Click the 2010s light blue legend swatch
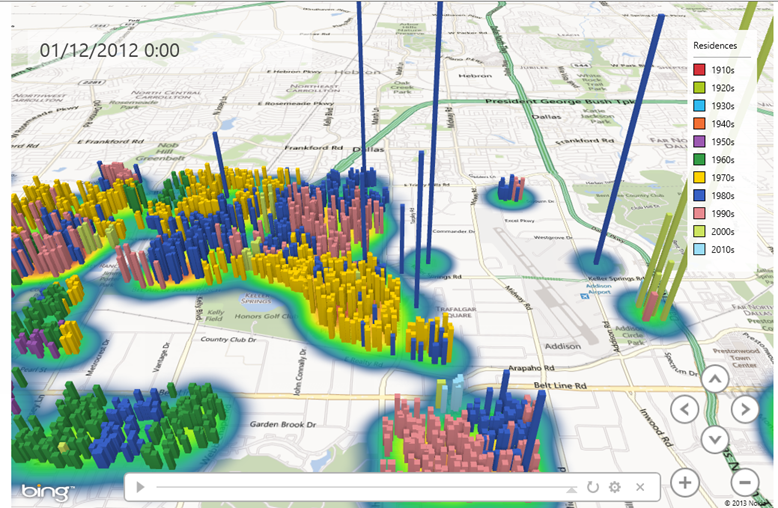Viewport: 778px width, 508px height. (x=699, y=249)
